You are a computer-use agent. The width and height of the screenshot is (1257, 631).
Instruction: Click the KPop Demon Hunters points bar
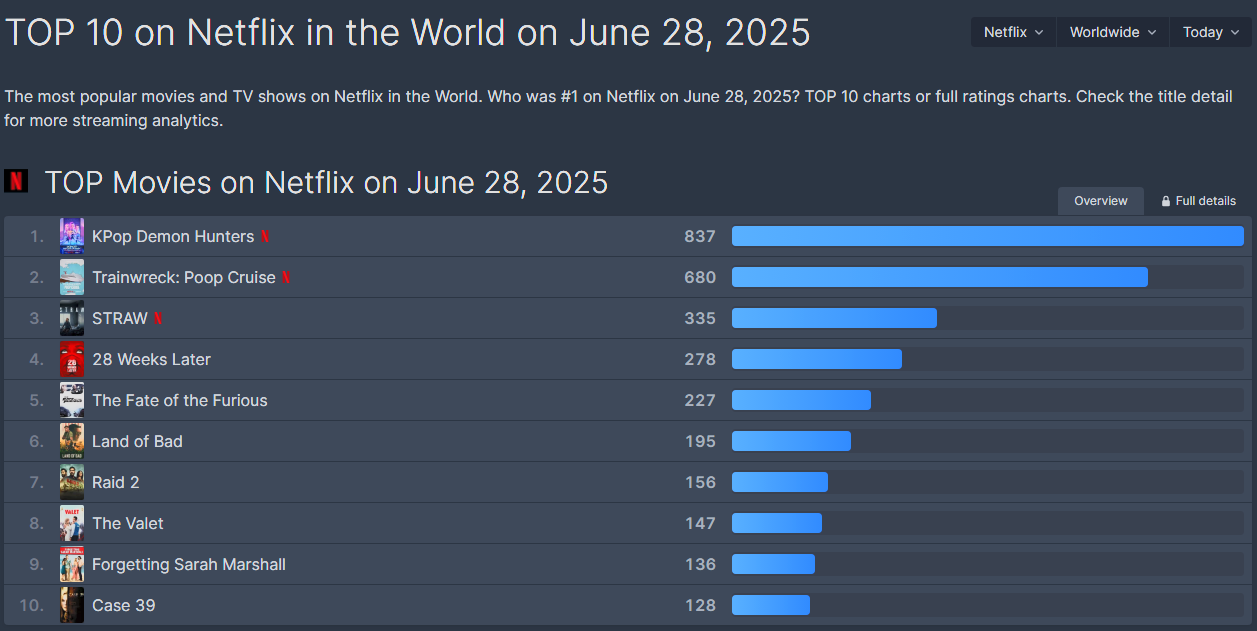click(988, 236)
